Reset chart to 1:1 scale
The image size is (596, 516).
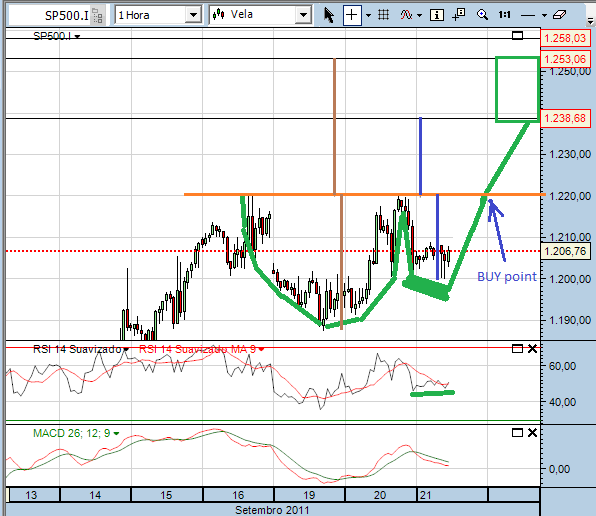pos(505,15)
